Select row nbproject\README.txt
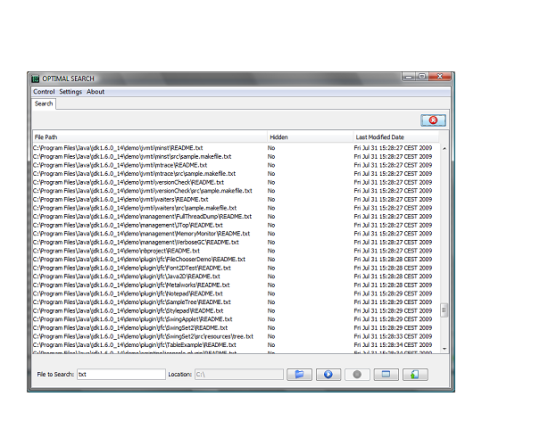 (236, 251)
